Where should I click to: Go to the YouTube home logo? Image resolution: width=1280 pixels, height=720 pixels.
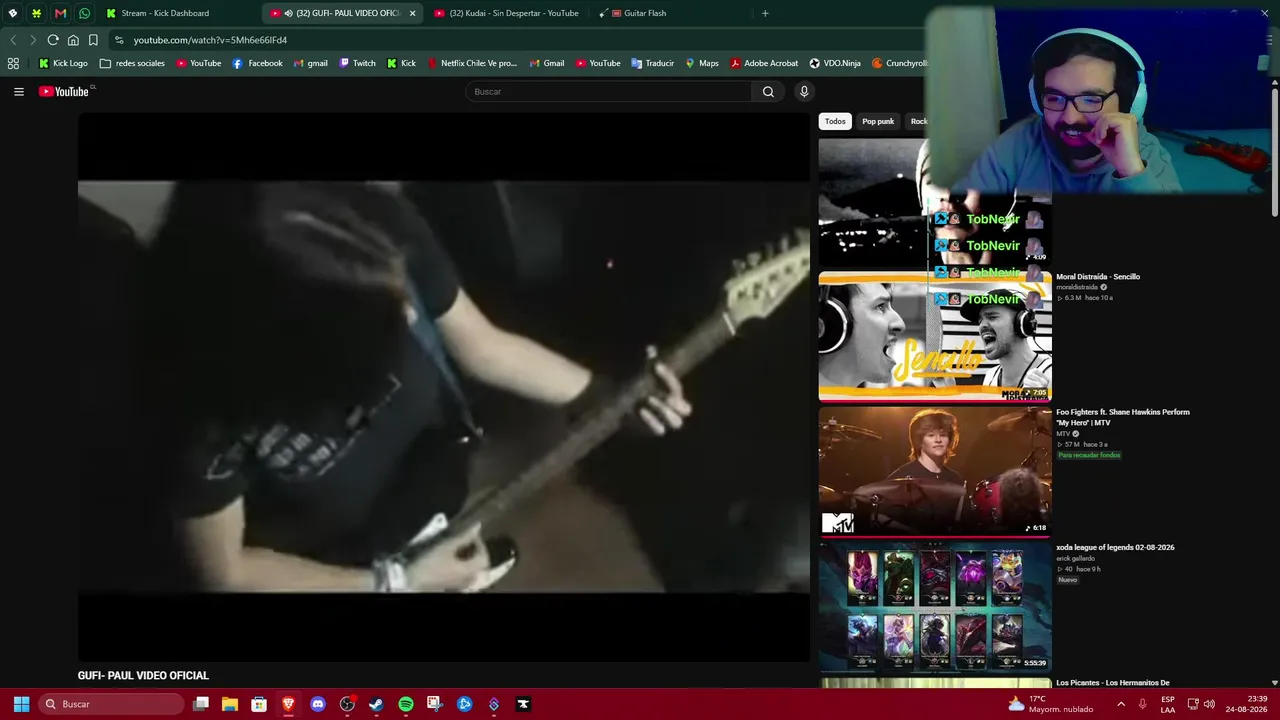(x=66, y=92)
